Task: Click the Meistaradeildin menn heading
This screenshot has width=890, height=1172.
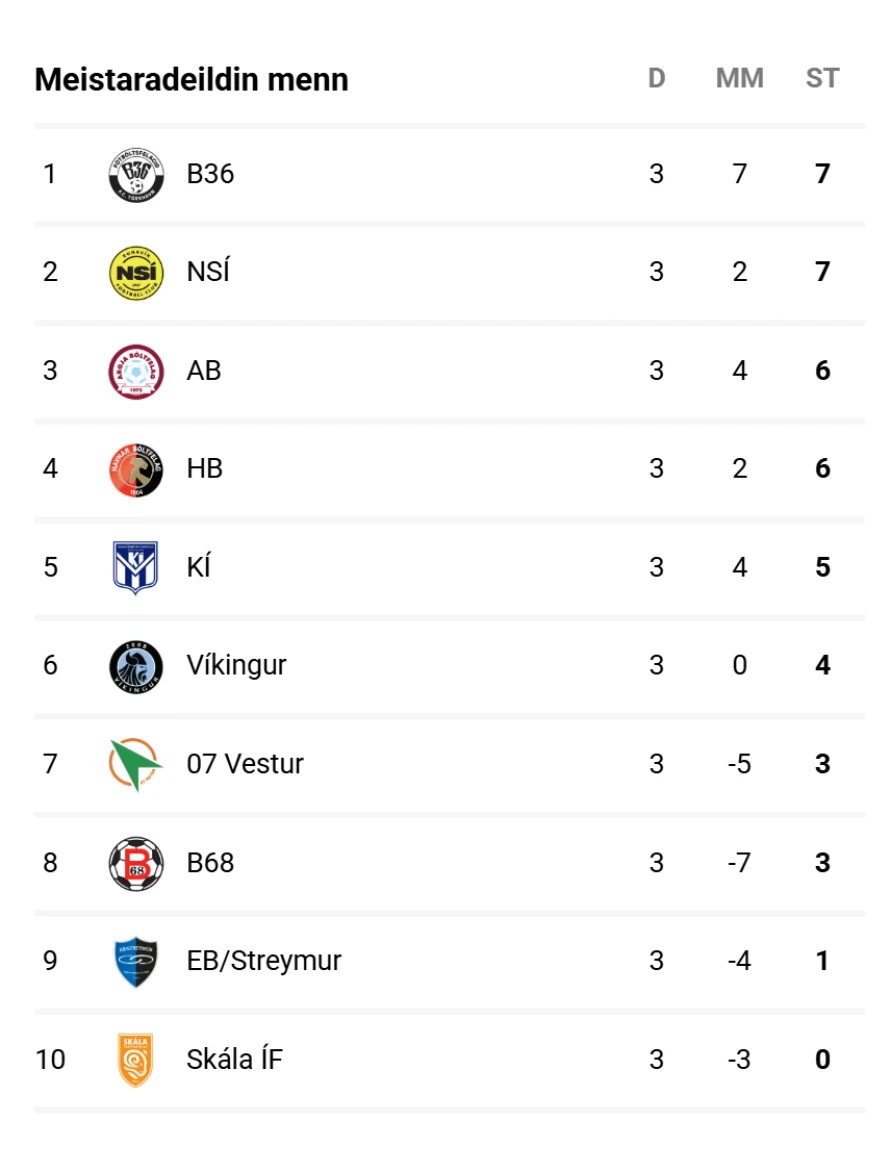Action: pyautogui.click(x=191, y=80)
